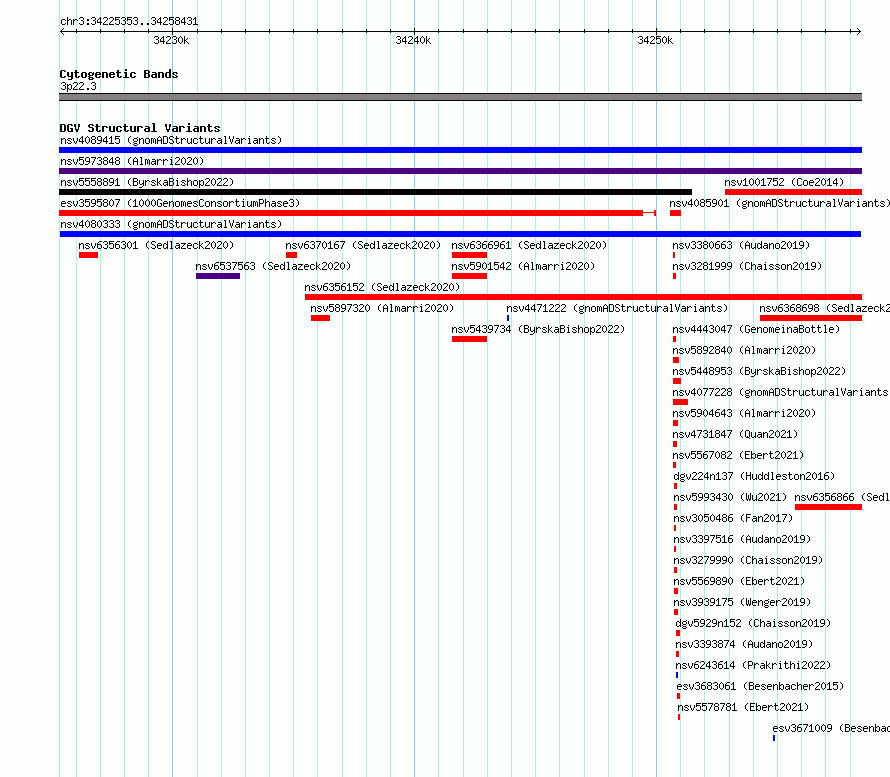Click the red bar under esv3595807

(358, 213)
